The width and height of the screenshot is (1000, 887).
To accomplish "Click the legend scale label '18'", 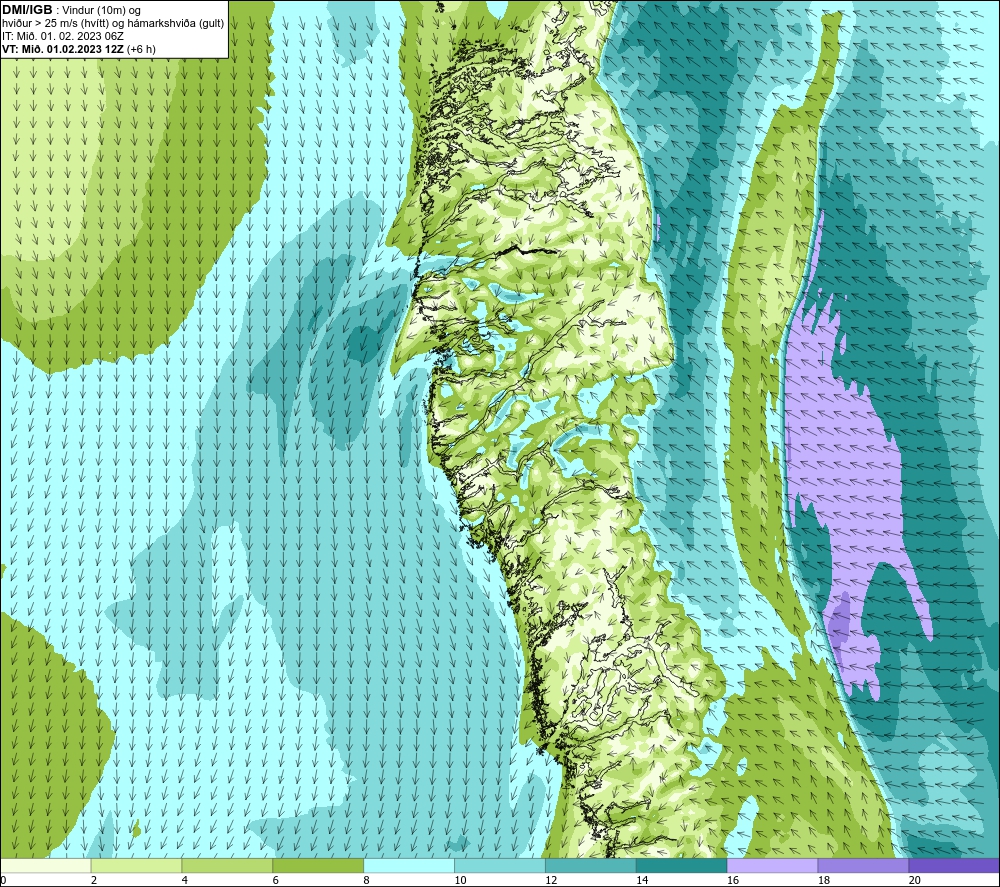I will click(823, 881).
